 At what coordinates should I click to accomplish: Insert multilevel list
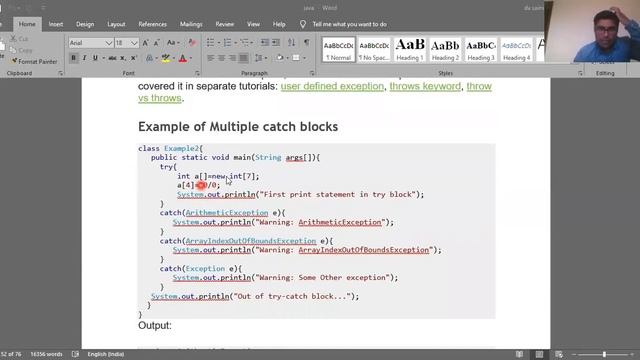tap(244, 42)
